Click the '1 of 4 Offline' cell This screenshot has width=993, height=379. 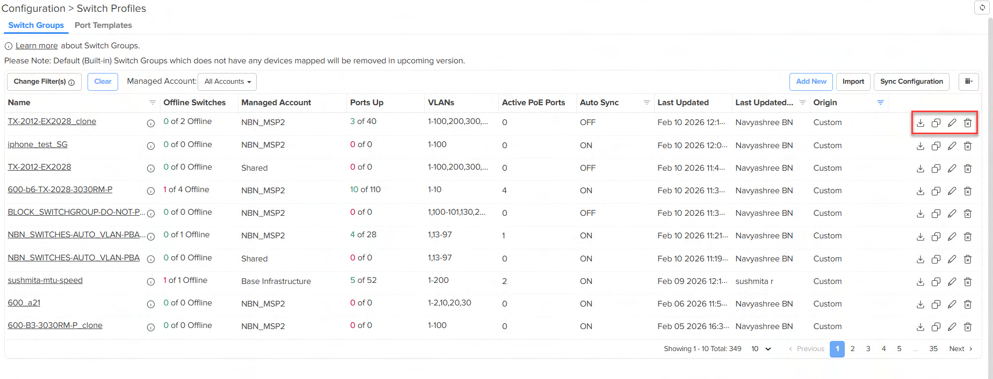pyautogui.click(x=186, y=190)
